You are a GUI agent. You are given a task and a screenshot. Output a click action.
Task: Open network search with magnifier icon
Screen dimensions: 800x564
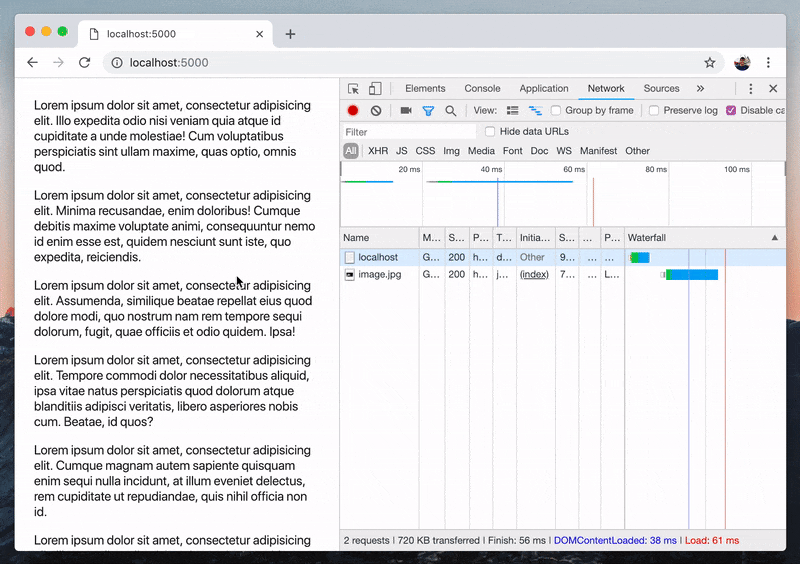click(451, 111)
